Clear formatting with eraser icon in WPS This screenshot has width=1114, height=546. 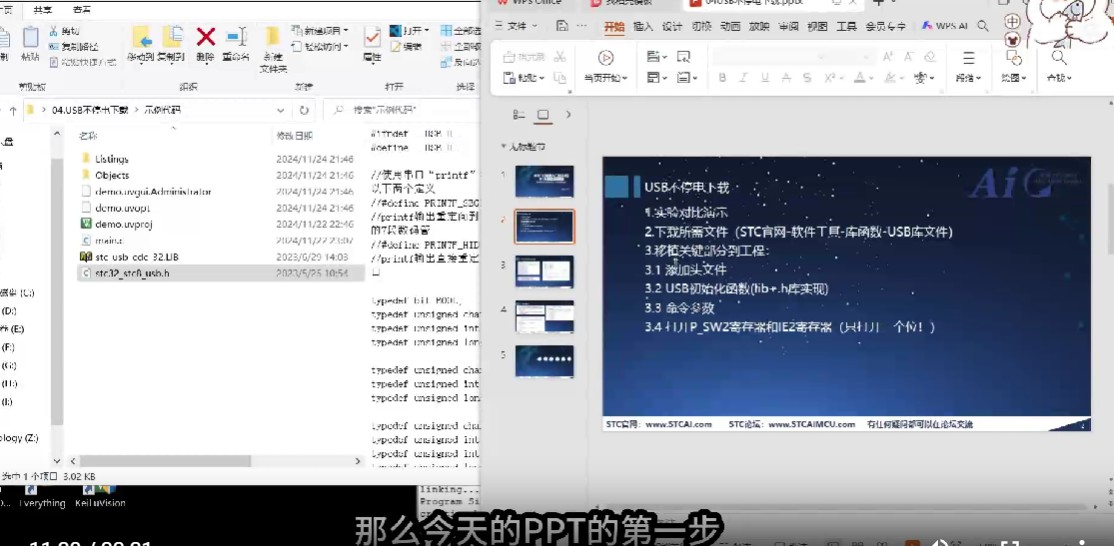point(930,57)
